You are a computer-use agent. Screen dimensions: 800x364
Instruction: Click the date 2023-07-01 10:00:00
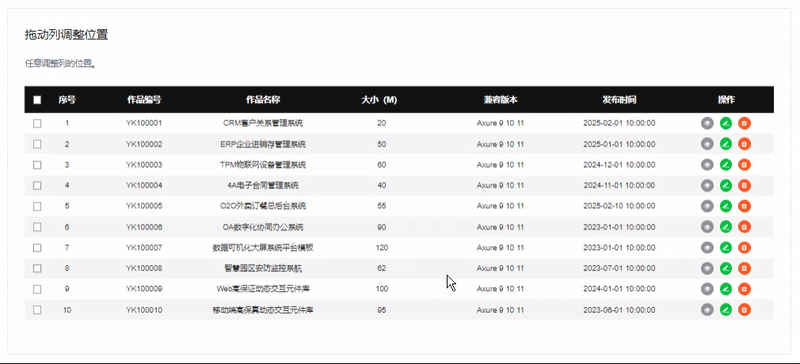619,268
